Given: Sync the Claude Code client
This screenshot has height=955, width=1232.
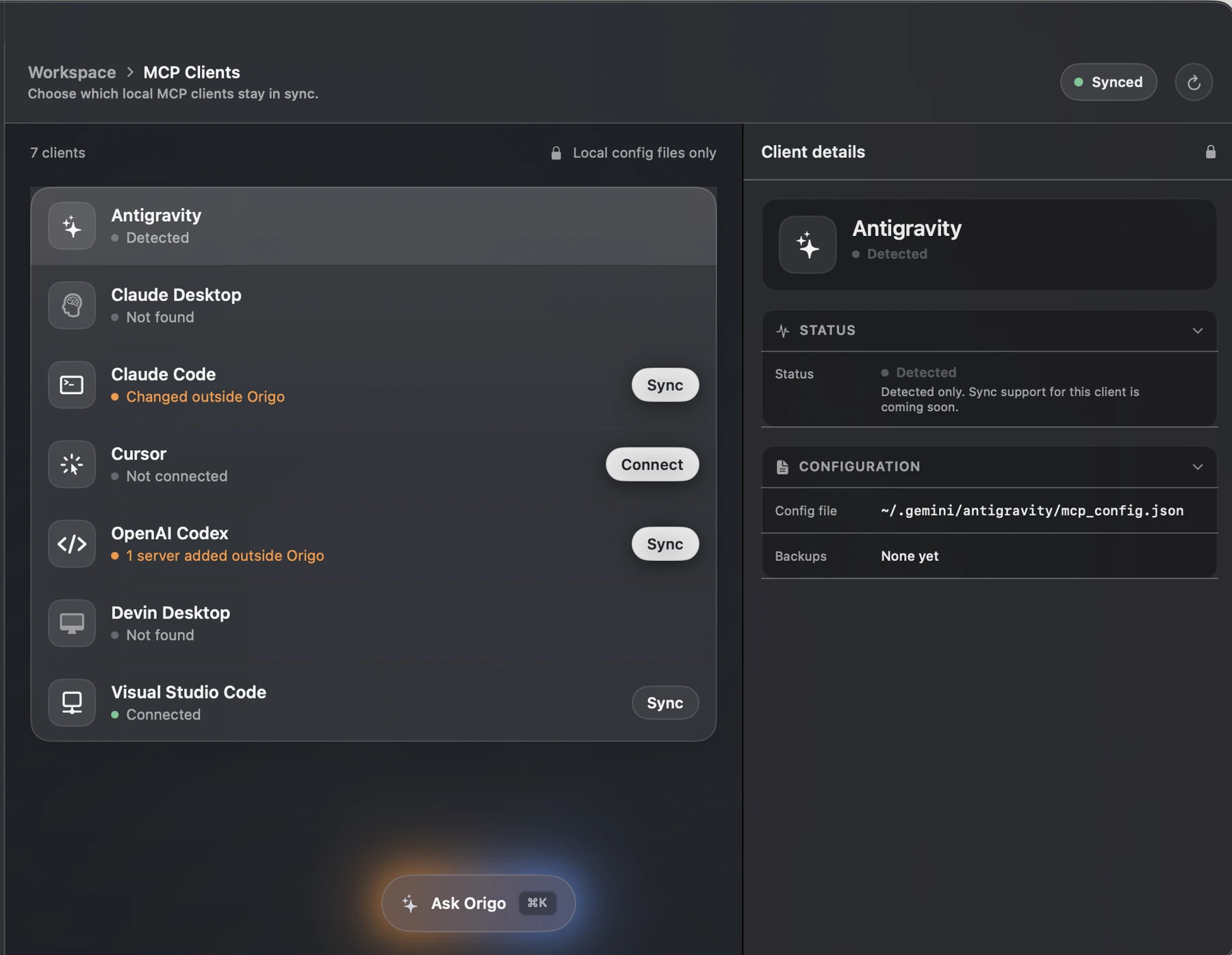Looking at the screenshot, I should coord(665,384).
